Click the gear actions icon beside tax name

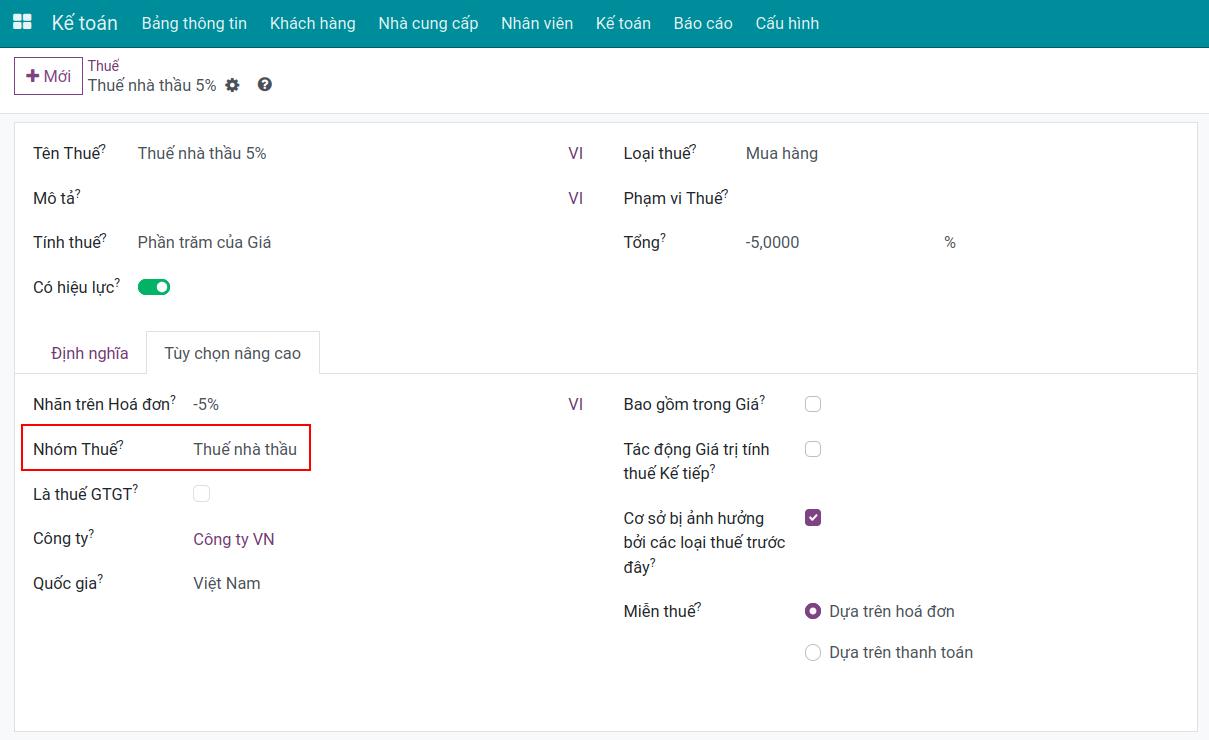tap(233, 85)
